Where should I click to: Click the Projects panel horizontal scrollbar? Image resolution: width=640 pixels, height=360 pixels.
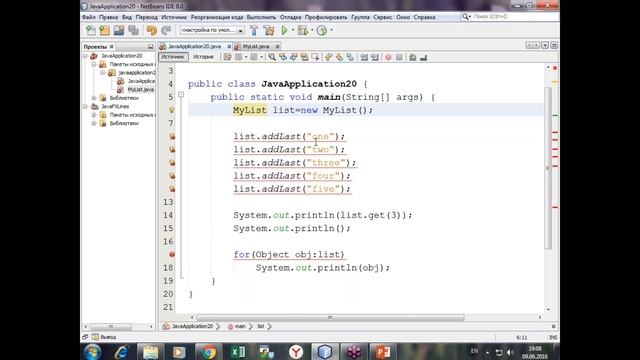pyautogui.click(x=111, y=327)
